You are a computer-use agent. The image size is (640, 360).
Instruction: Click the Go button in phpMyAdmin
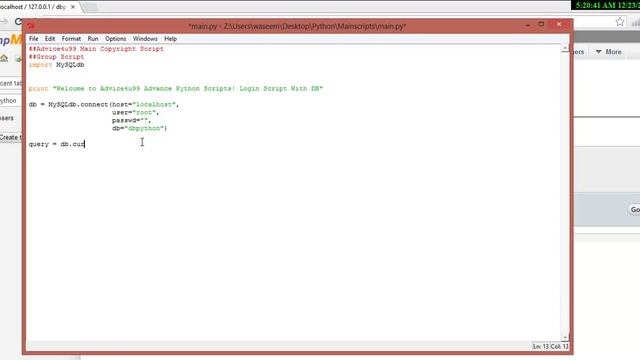pyautogui.click(x=635, y=210)
